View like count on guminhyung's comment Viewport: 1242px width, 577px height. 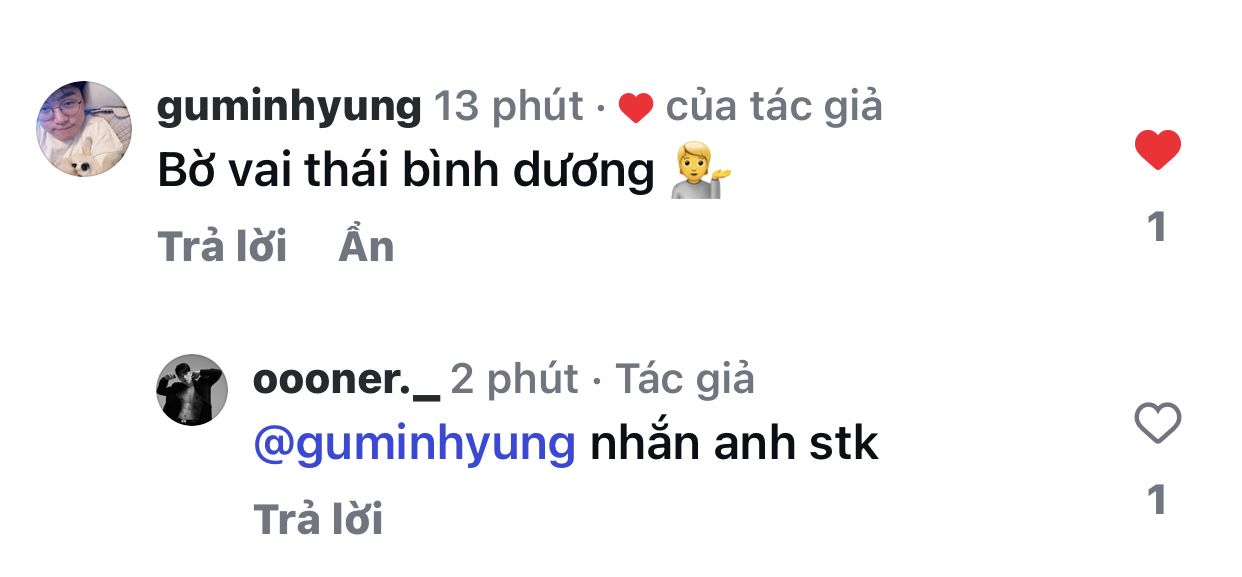click(x=1157, y=227)
